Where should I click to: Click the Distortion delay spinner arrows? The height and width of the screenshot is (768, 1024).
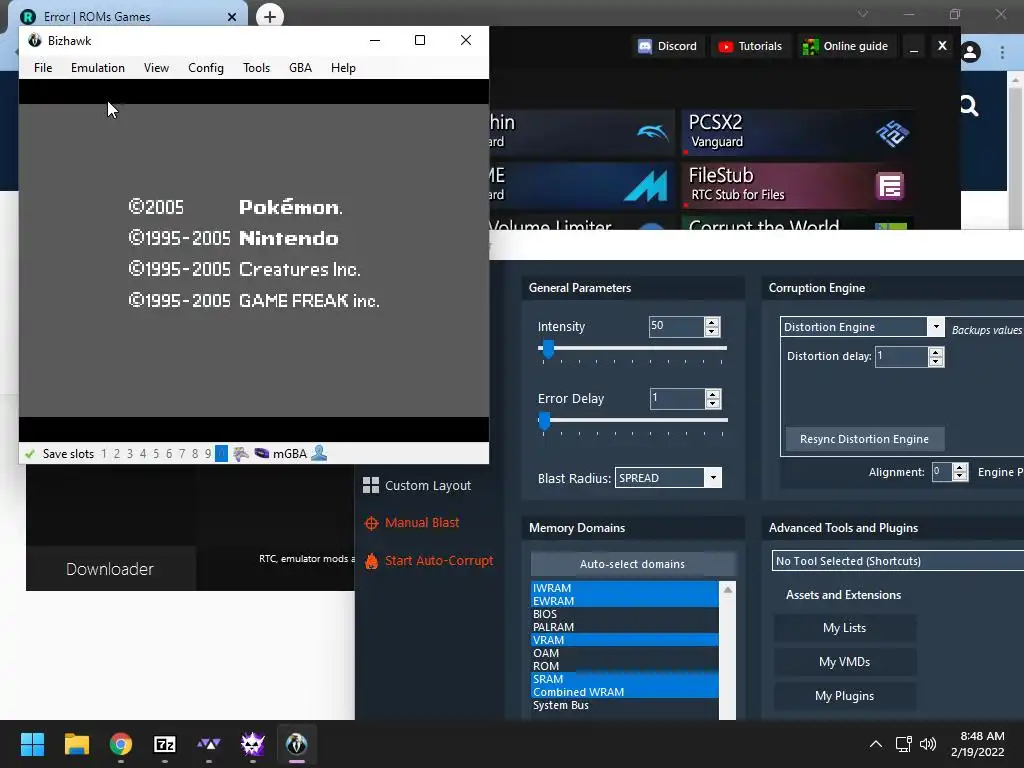[x=935, y=357]
